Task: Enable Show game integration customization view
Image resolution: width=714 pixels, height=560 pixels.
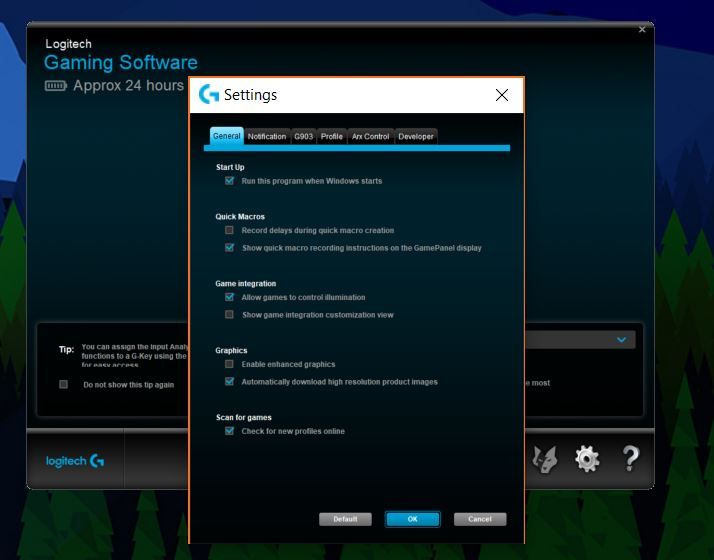Action: (230, 315)
